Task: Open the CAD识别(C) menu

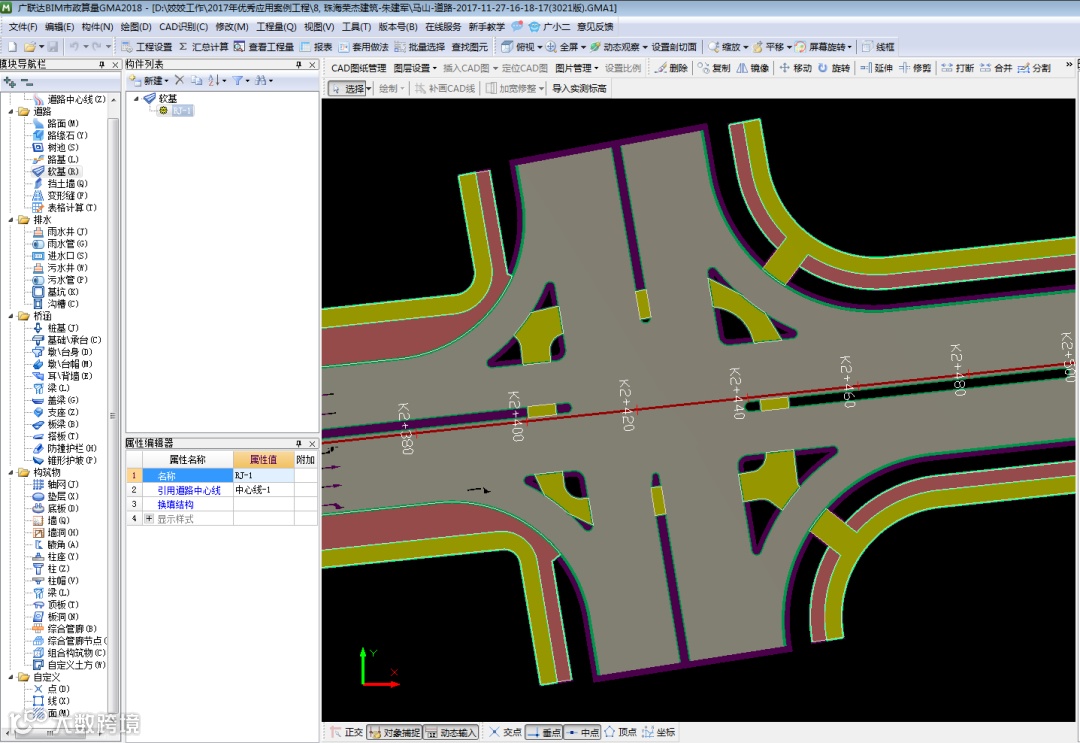Action: [x=184, y=27]
